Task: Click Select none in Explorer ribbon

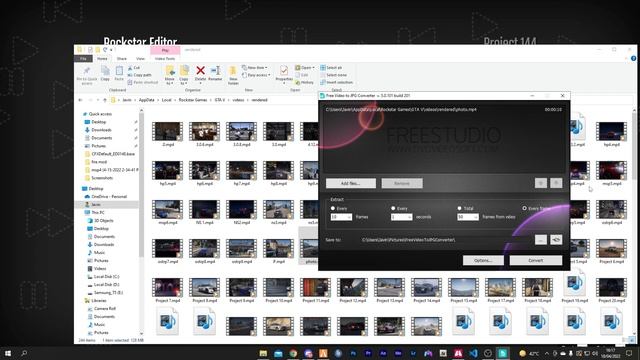Action: (333, 75)
